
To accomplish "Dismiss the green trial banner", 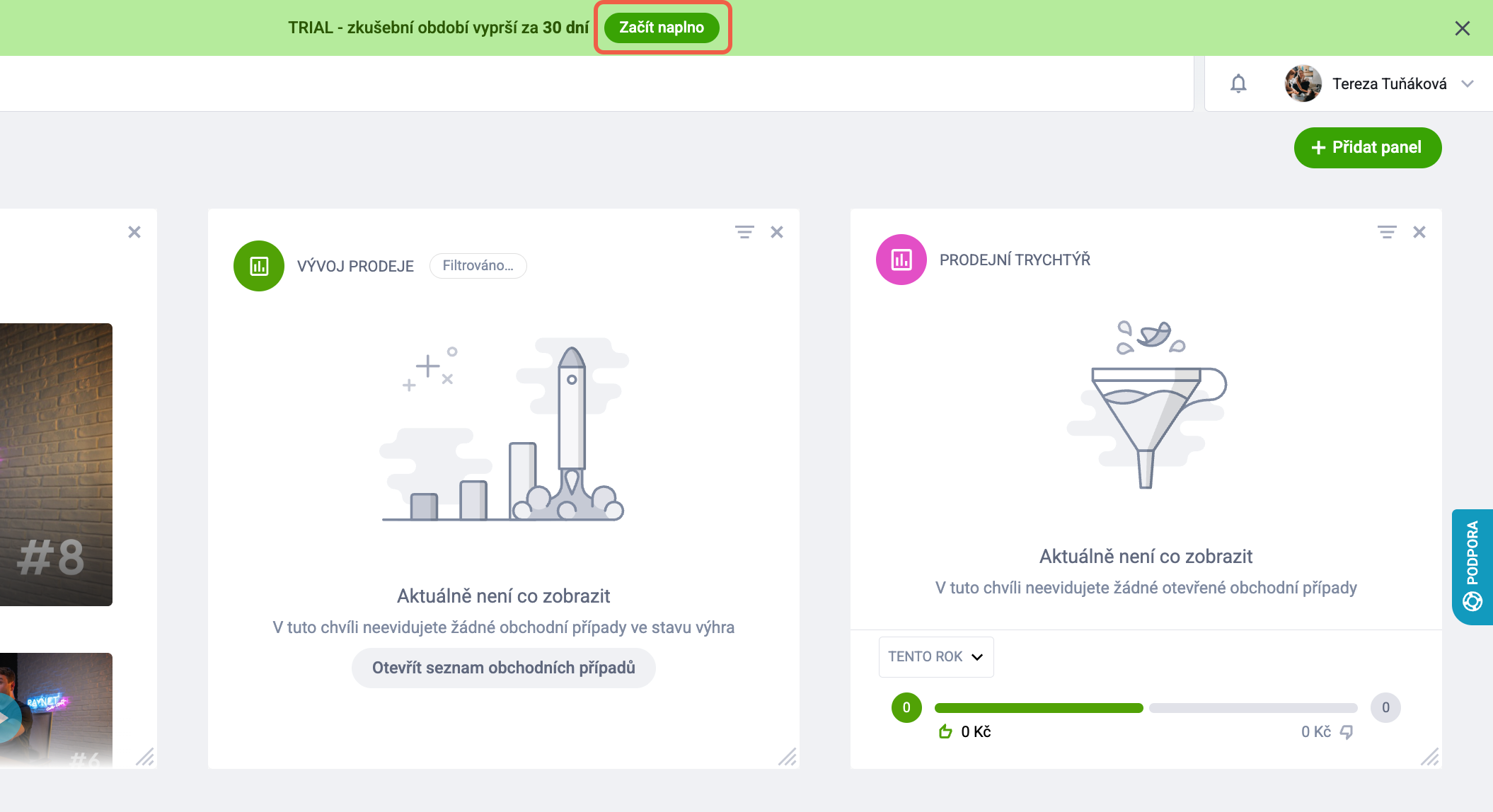I will click(1463, 28).
